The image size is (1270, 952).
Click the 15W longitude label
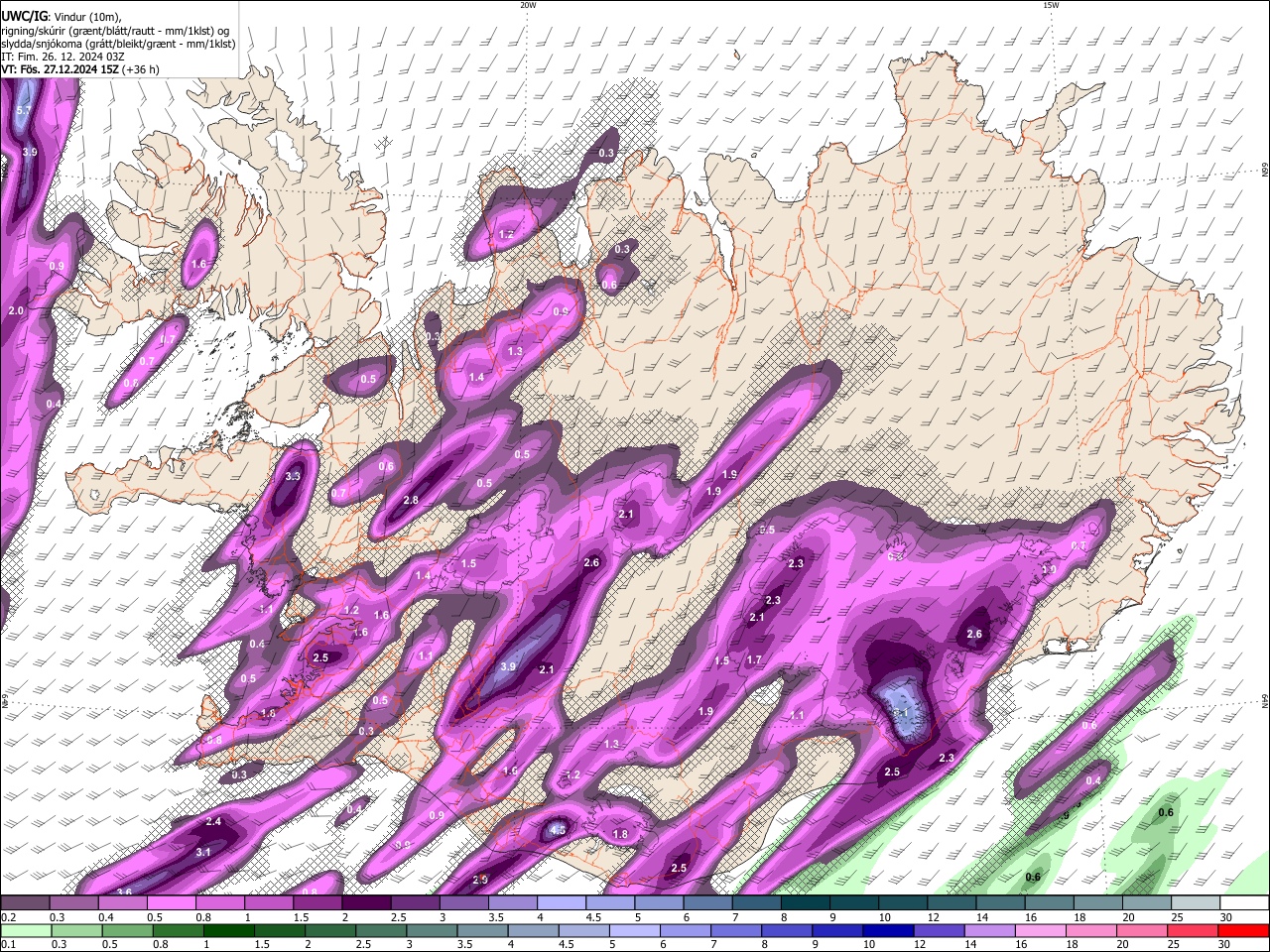click(x=1051, y=5)
